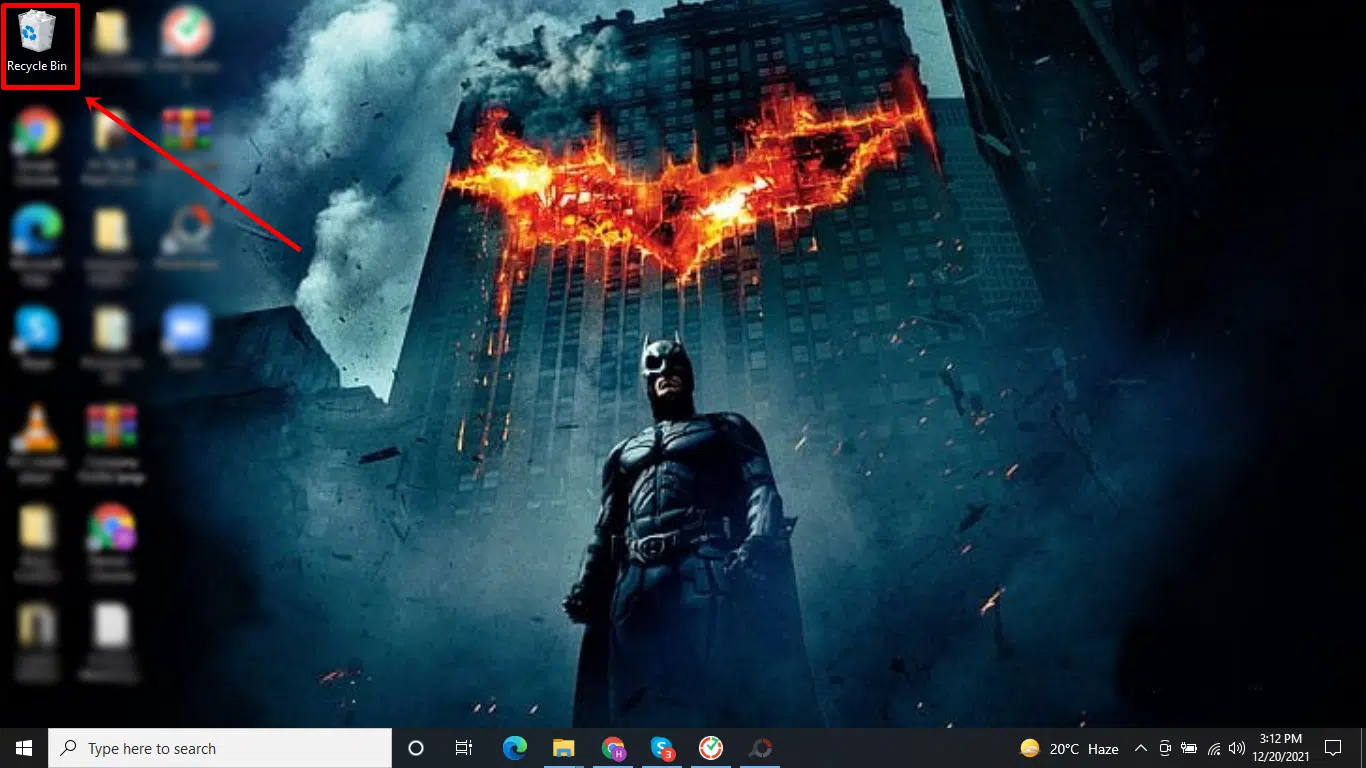Open the Windows Start menu

click(x=24, y=748)
